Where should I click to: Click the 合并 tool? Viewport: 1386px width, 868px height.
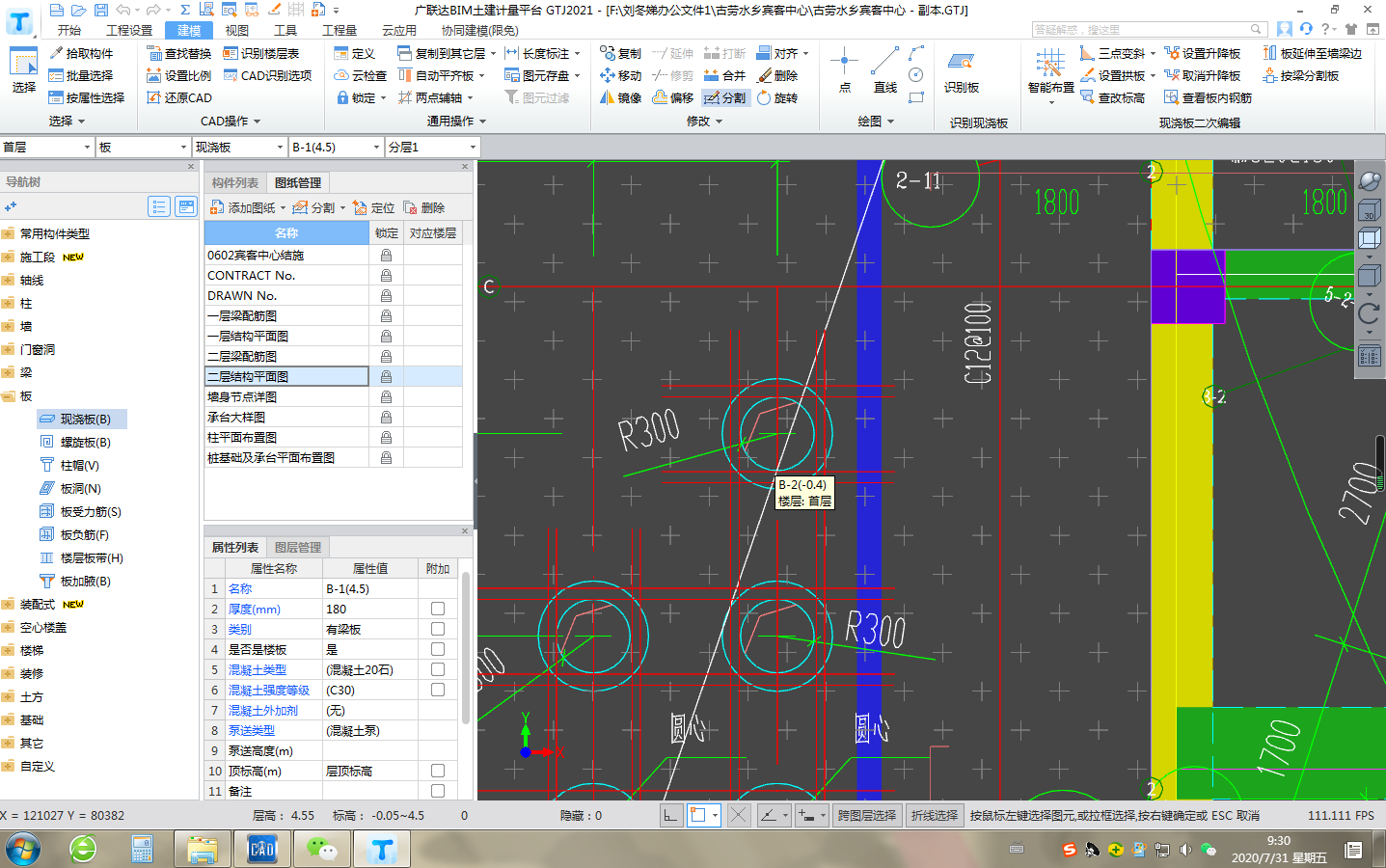coord(725,75)
